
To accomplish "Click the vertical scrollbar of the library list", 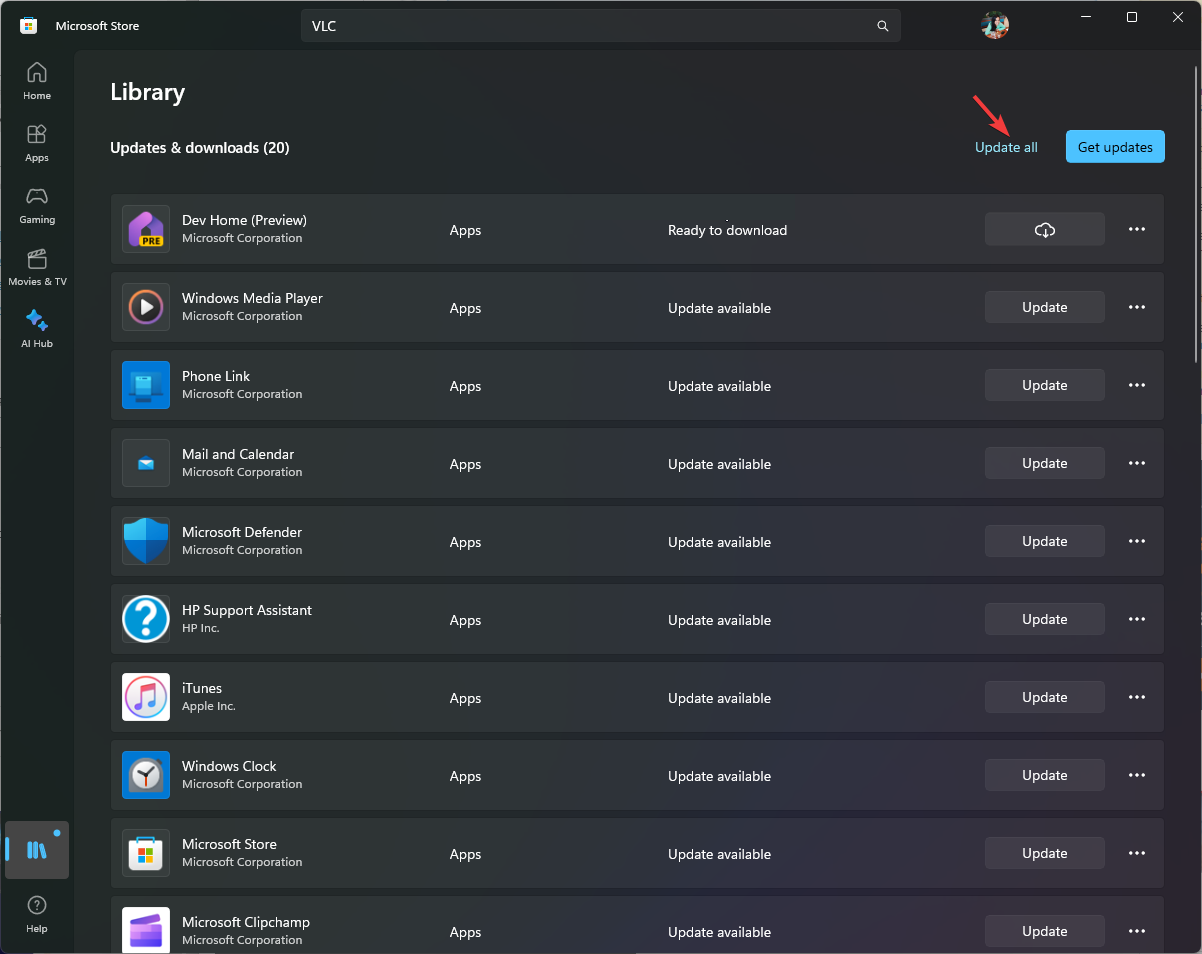I will (x=1196, y=214).
